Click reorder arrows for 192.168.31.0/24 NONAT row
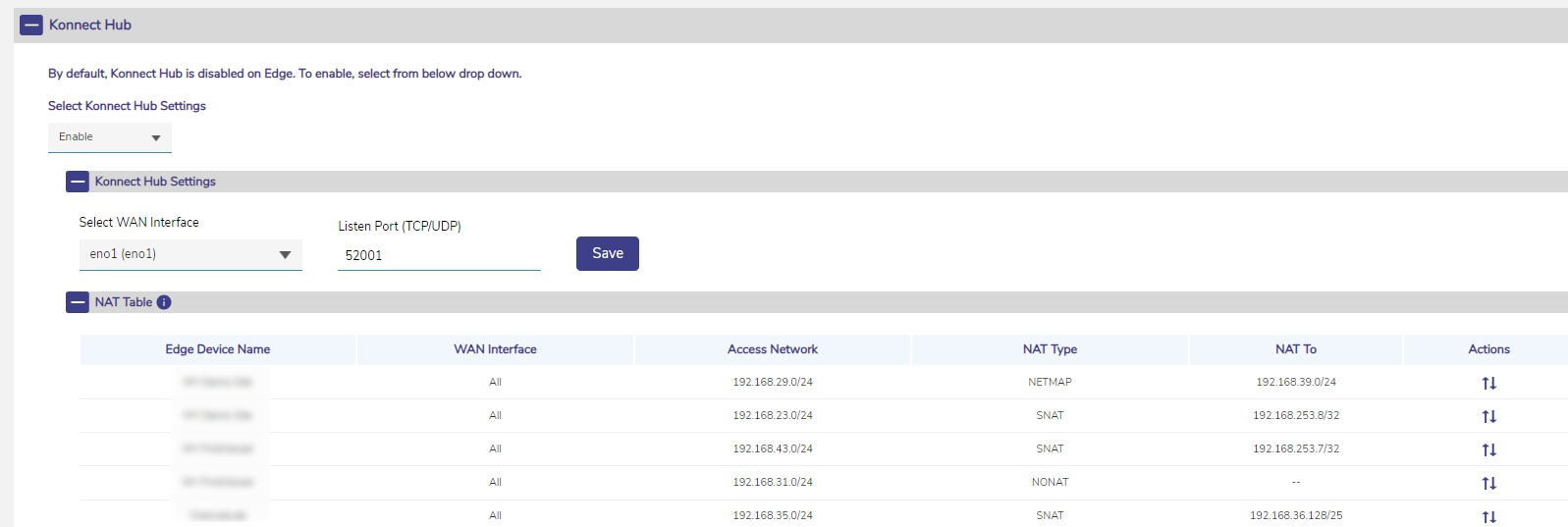This screenshot has height=527, width=1568. coord(1488,483)
